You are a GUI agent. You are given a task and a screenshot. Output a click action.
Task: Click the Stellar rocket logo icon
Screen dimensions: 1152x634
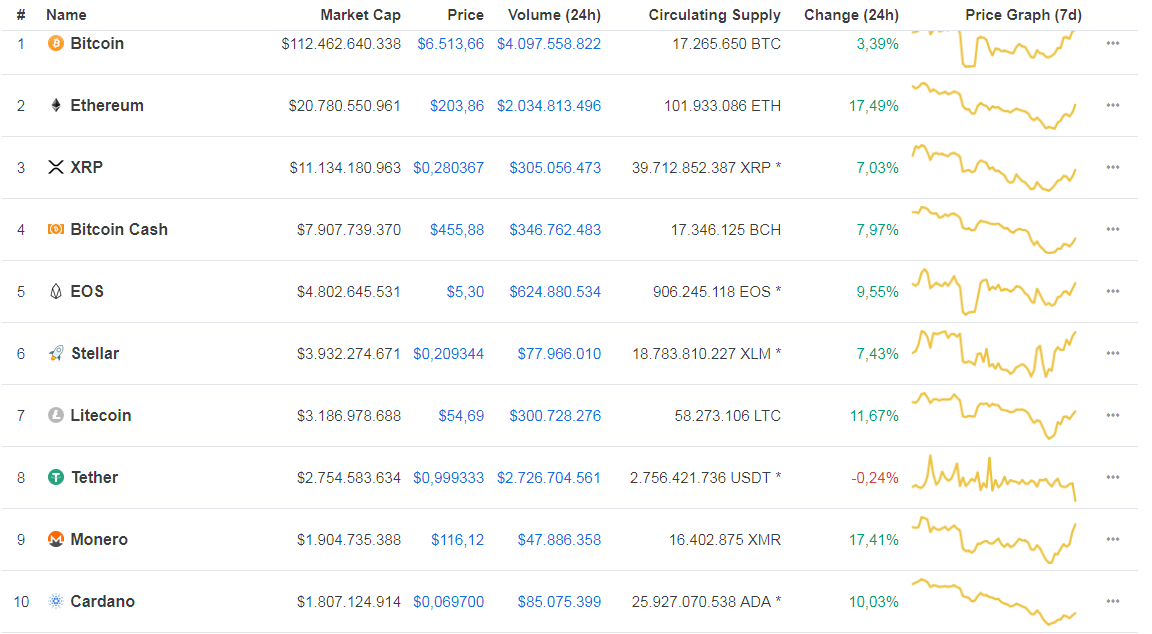click(56, 354)
